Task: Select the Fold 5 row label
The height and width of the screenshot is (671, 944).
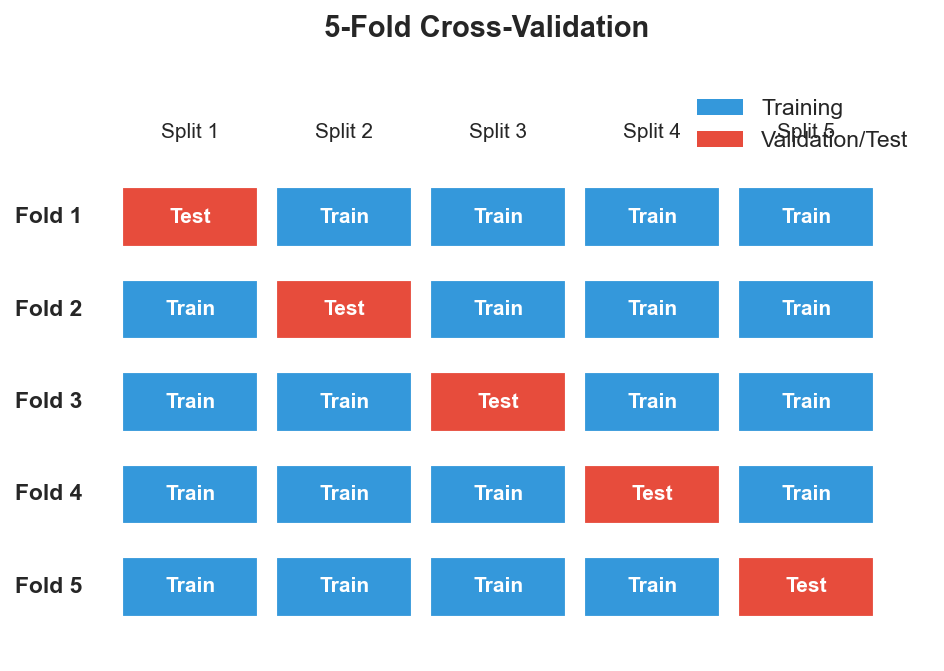Action: click(x=48, y=586)
